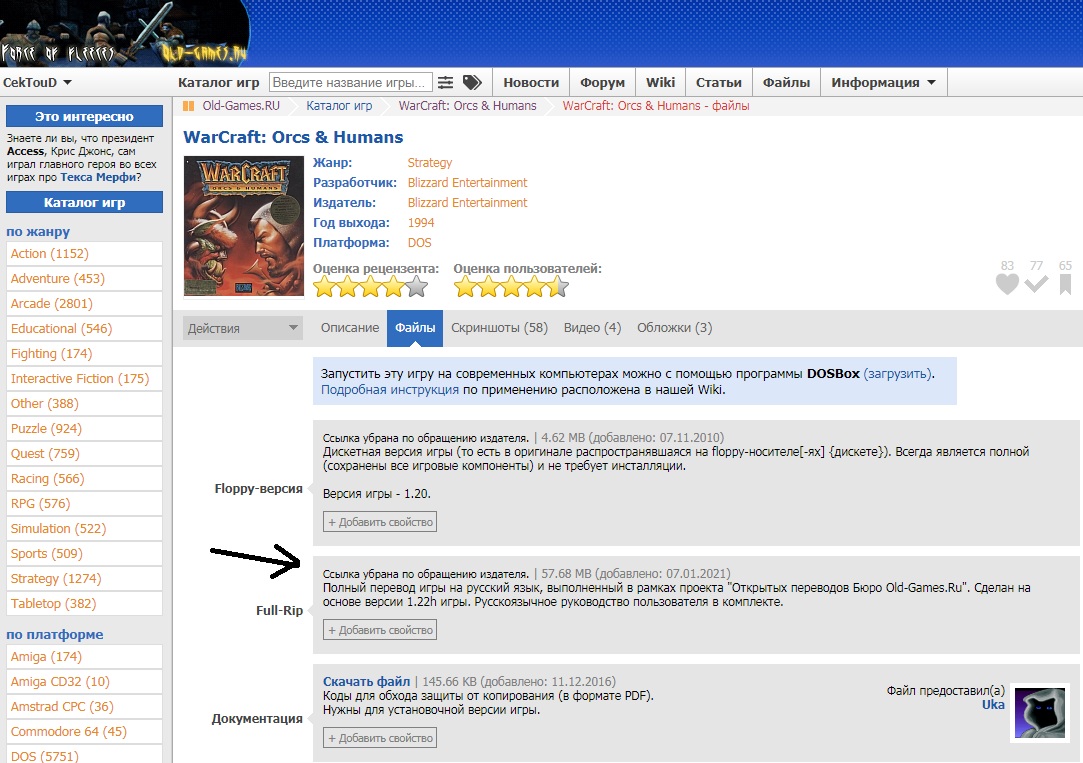The image size is (1083, 763).
Task: Open Simulation (522) genre category
Action: (x=84, y=528)
